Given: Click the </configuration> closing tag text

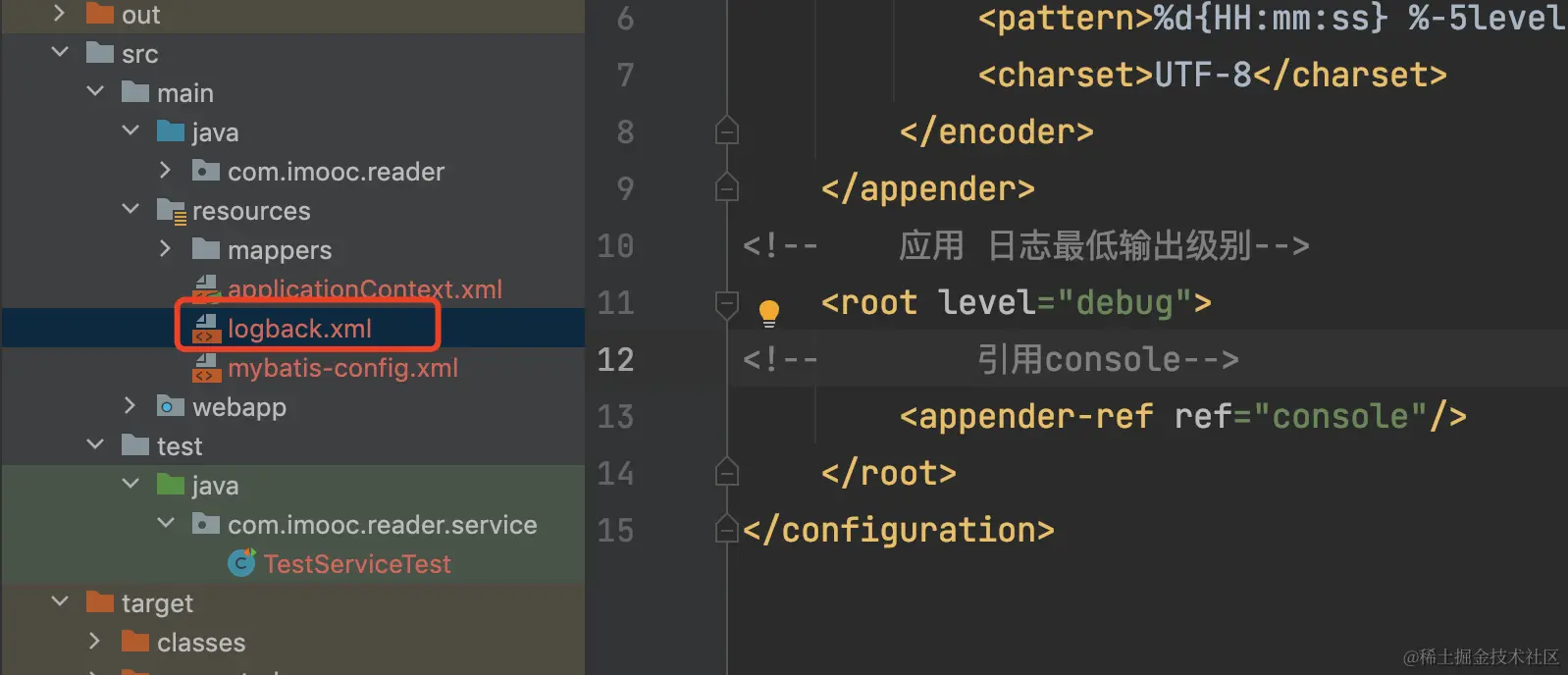Looking at the screenshot, I should tap(898, 531).
